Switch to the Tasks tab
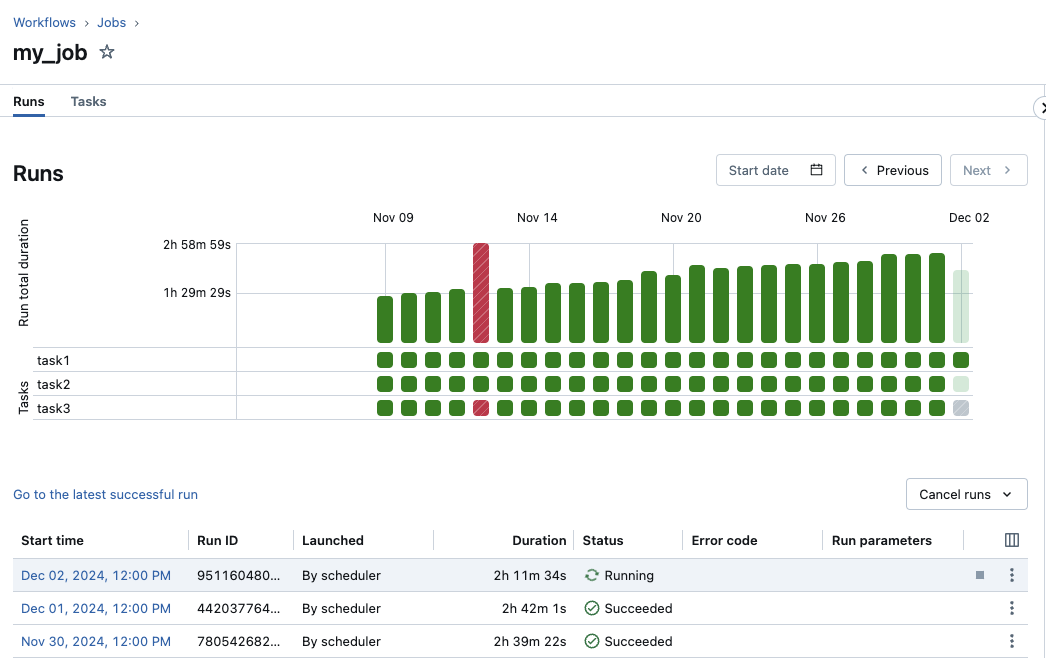1046x658 pixels. [x=88, y=101]
